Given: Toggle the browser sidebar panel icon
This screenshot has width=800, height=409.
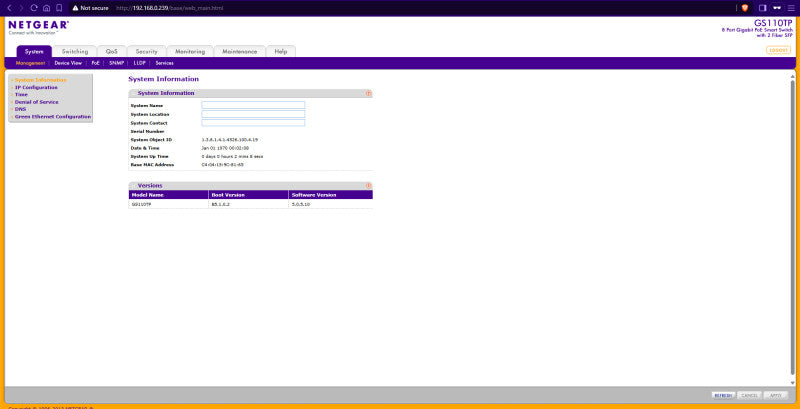Looking at the screenshot, I should [x=763, y=8].
